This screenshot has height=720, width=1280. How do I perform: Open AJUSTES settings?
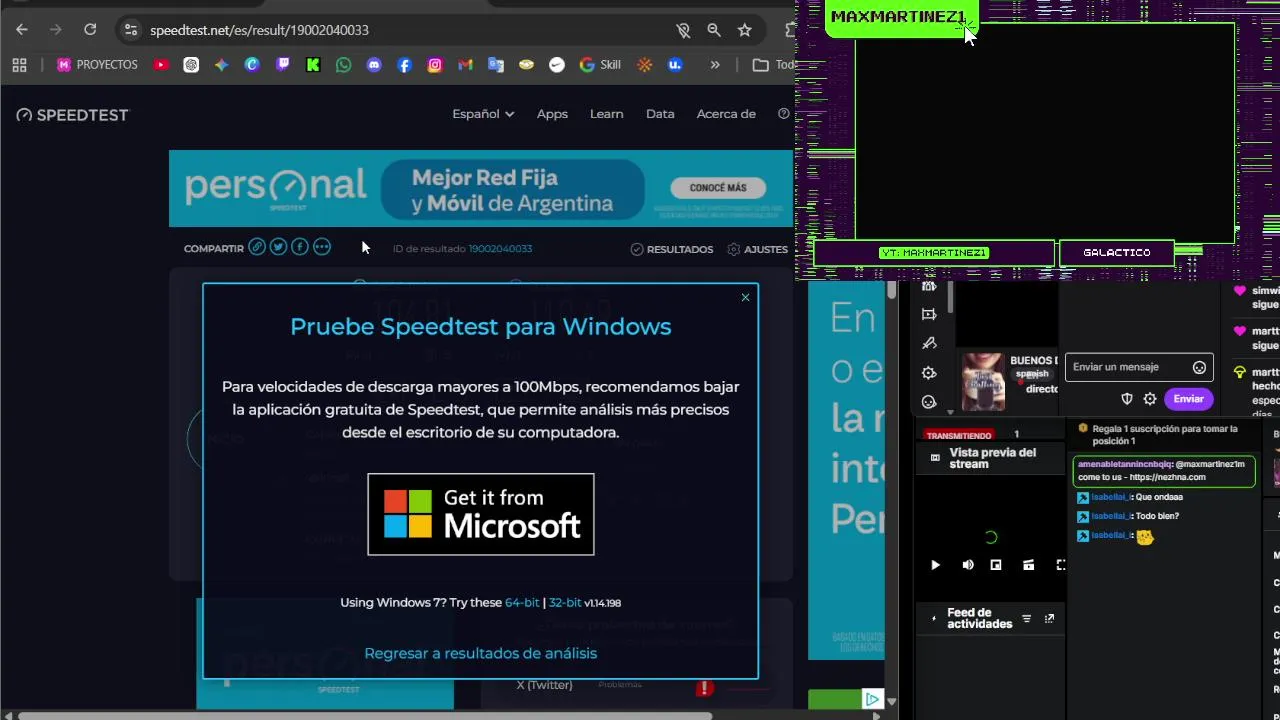(757, 249)
